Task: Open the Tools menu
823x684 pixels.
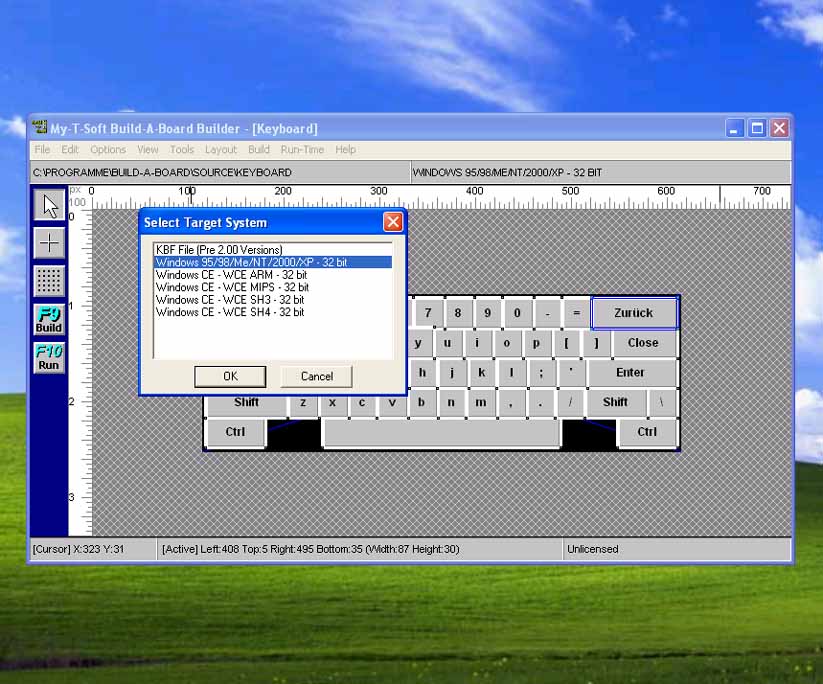Action: [x=182, y=150]
